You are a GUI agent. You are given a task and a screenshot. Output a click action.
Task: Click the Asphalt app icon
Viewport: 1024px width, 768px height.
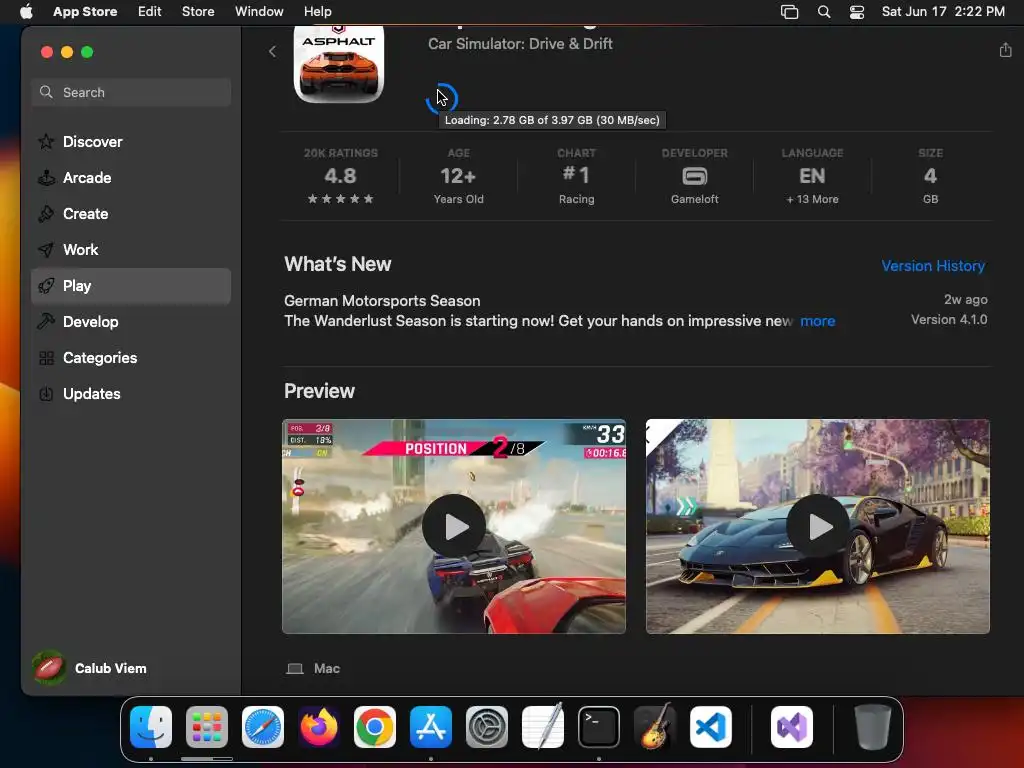coord(339,65)
